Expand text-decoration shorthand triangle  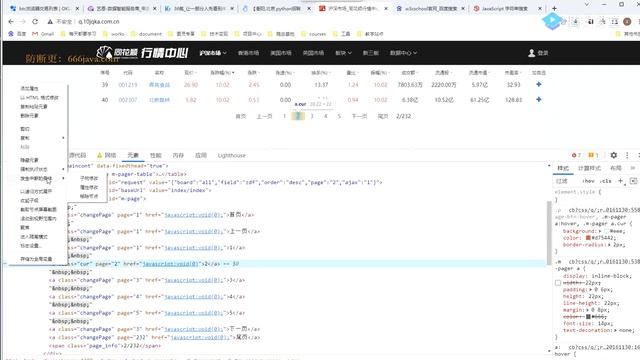[x=617, y=330]
